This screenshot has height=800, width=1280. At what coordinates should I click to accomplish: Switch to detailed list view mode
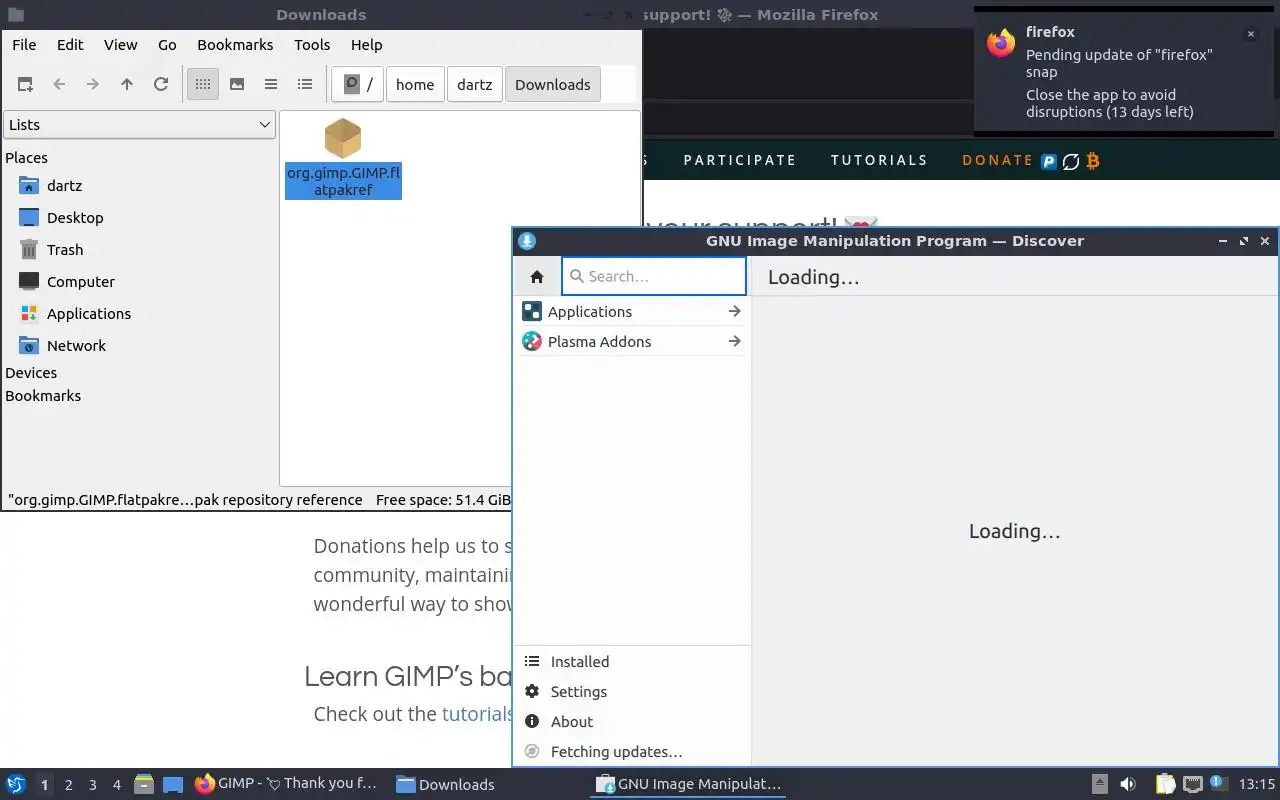point(305,85)
